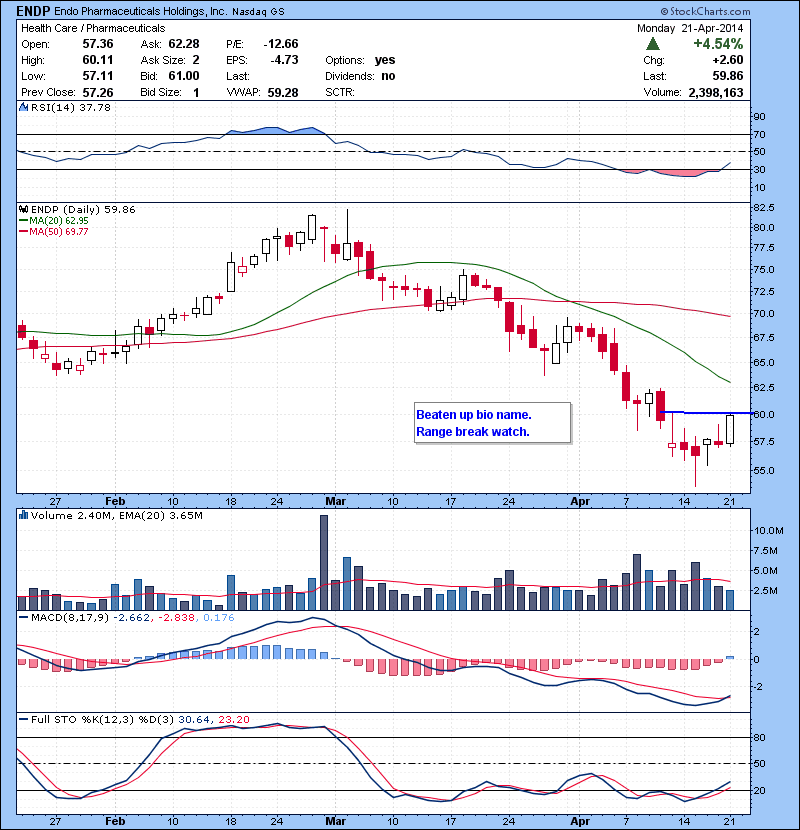This screenshot has width=800, height=830.
Task: Click the MACD(8,17,9) indicator label
Action: pyautogui.click(x=70, y=618)
